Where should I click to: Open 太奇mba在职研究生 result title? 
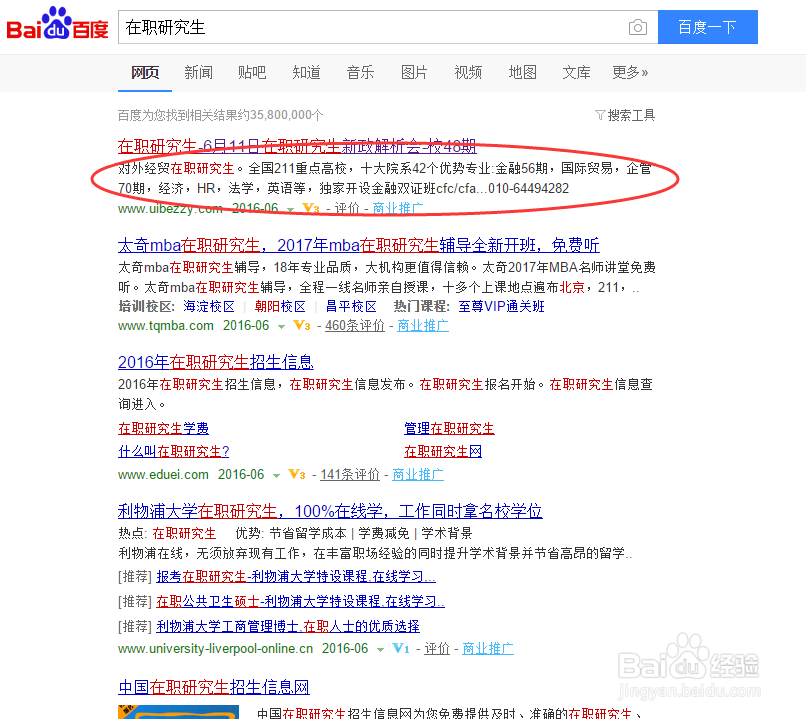tap(359, 245)
